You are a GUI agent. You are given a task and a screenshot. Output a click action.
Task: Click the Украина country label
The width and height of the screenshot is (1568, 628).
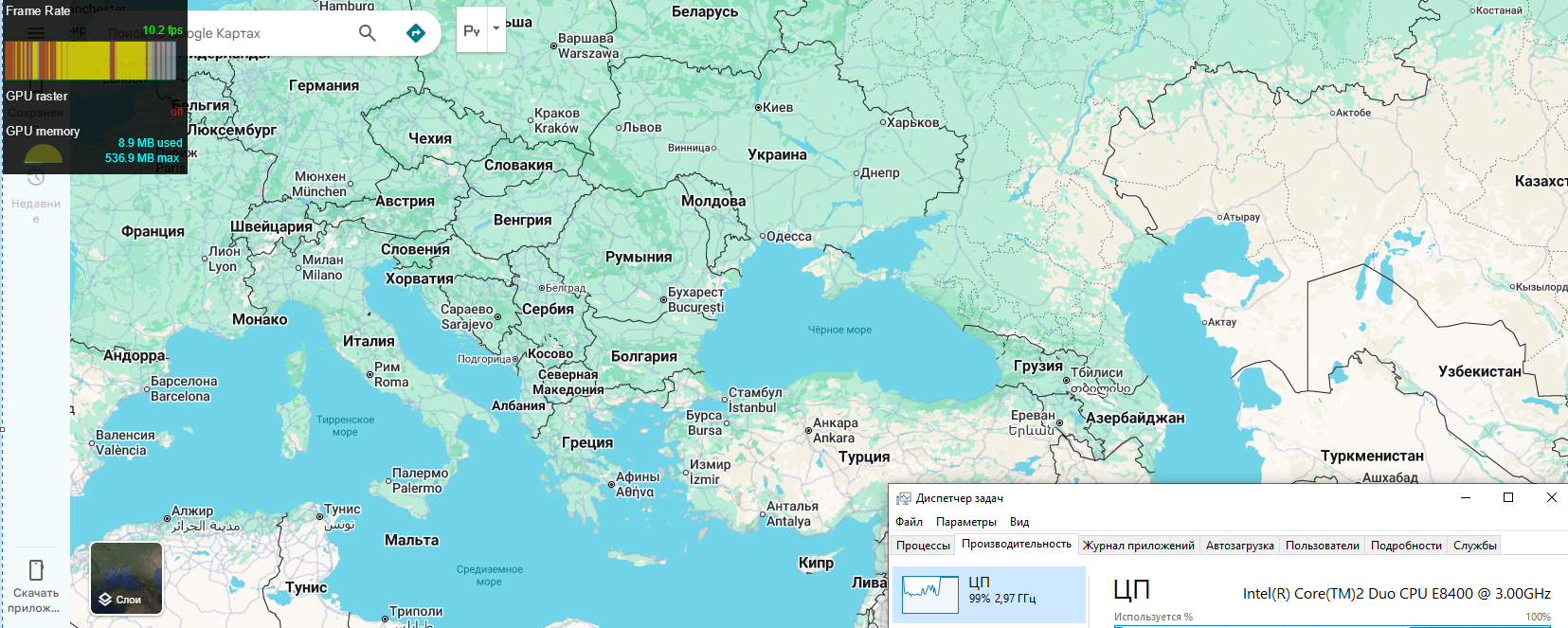[777, 154]
